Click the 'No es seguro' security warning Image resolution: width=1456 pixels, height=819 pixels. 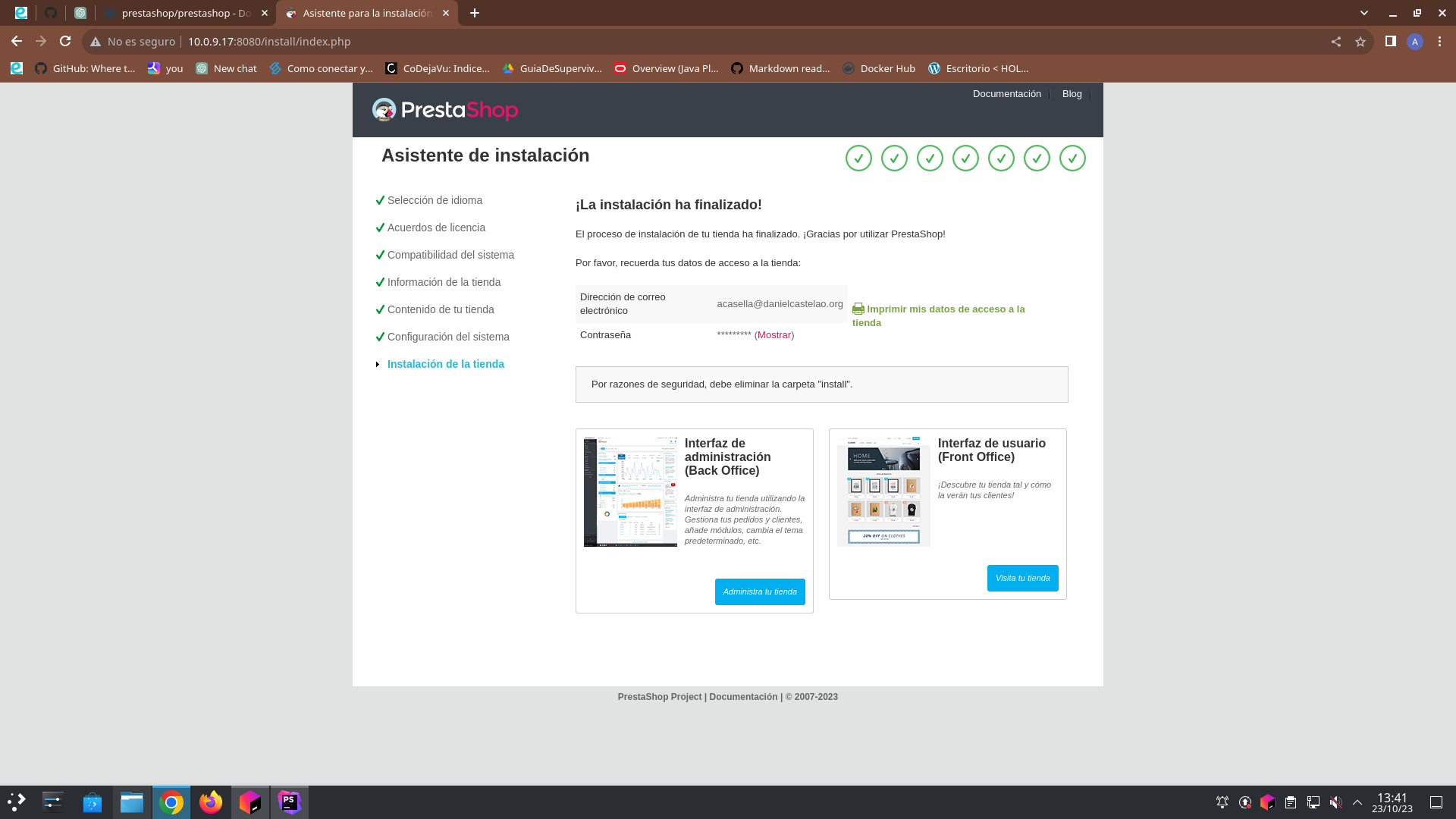click(x=133, y=42)
